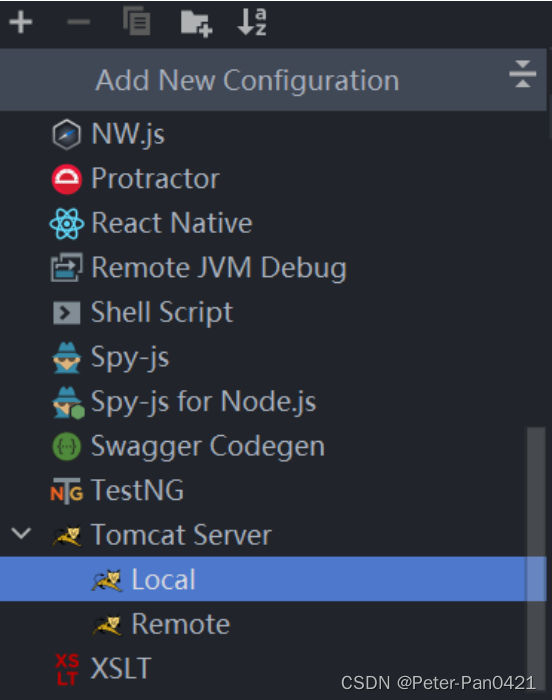Click the list's vertical scrollbar thumb
Viewport: 552px width, 700px height.
536,558
